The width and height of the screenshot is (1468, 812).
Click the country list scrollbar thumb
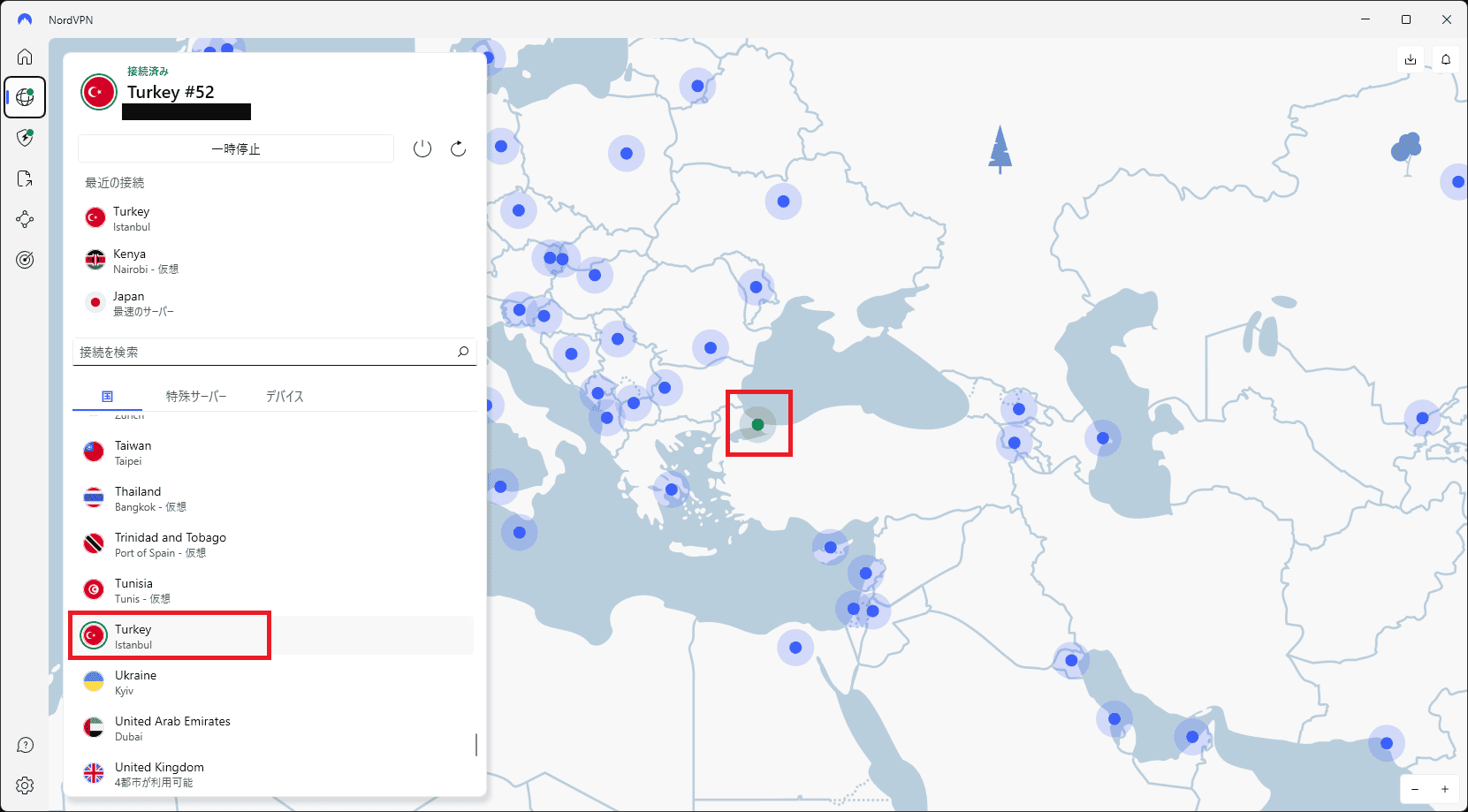476,745
